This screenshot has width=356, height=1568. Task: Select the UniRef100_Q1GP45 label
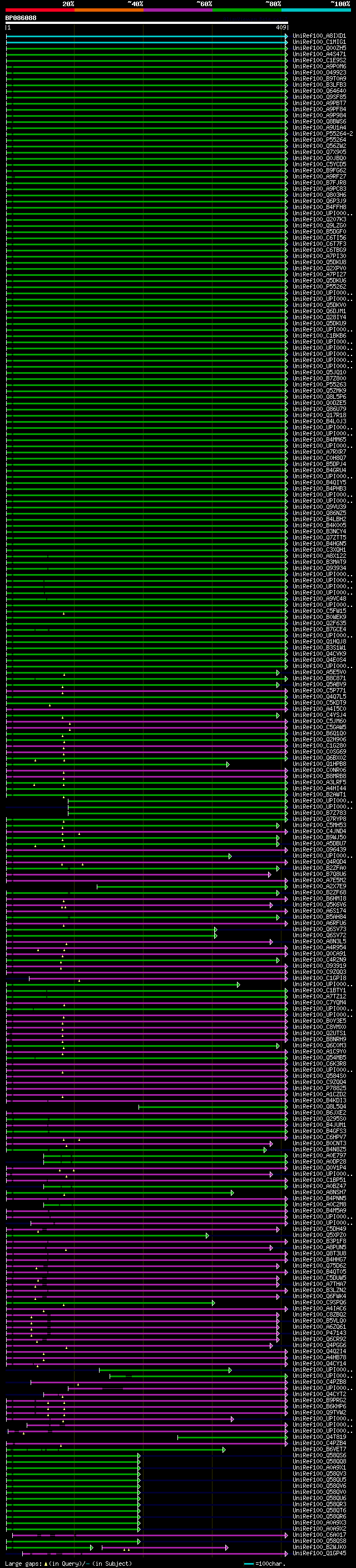click(x=319, y=1554)
